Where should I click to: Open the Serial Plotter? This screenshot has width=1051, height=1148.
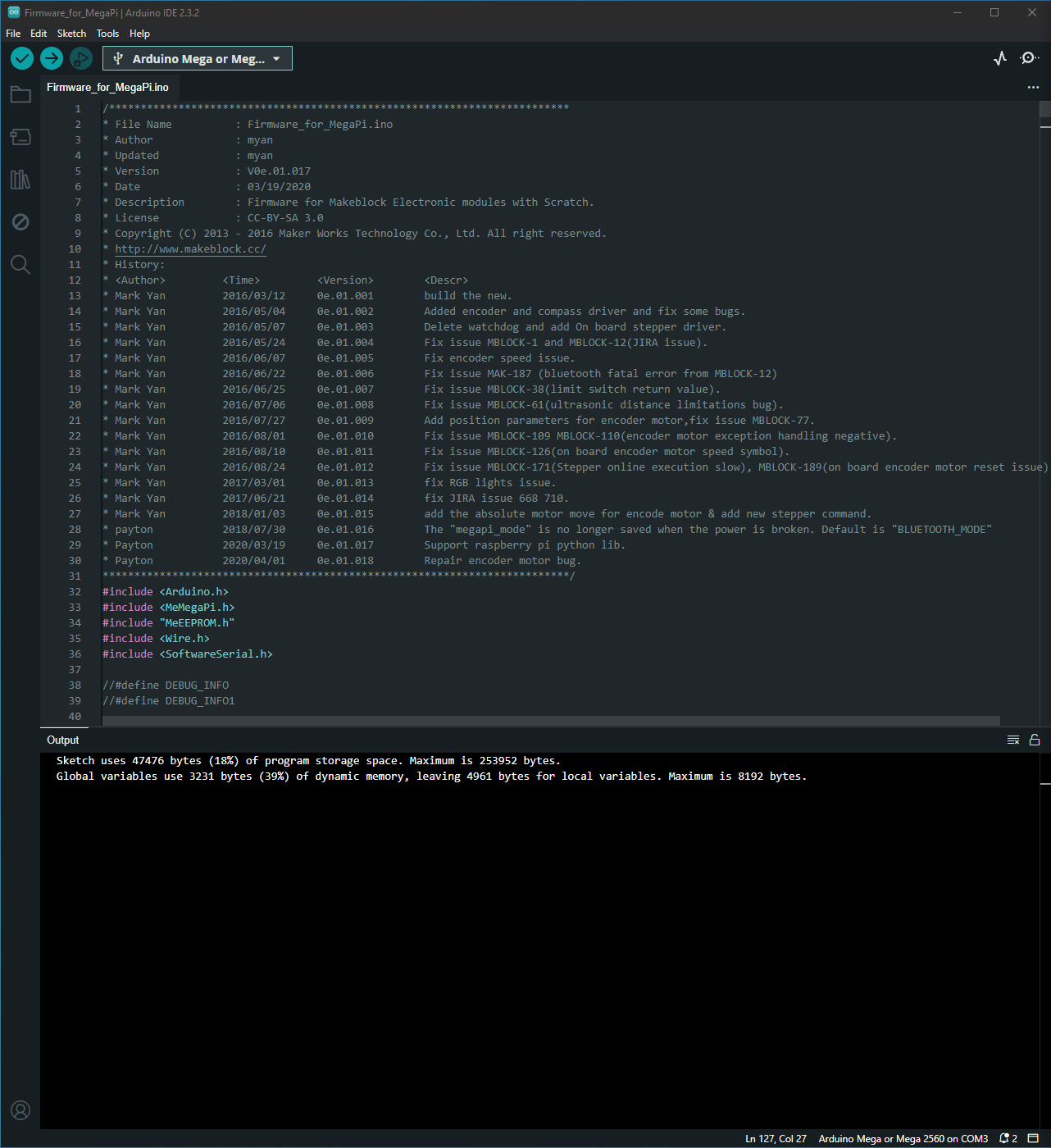tap(1000, 58)
